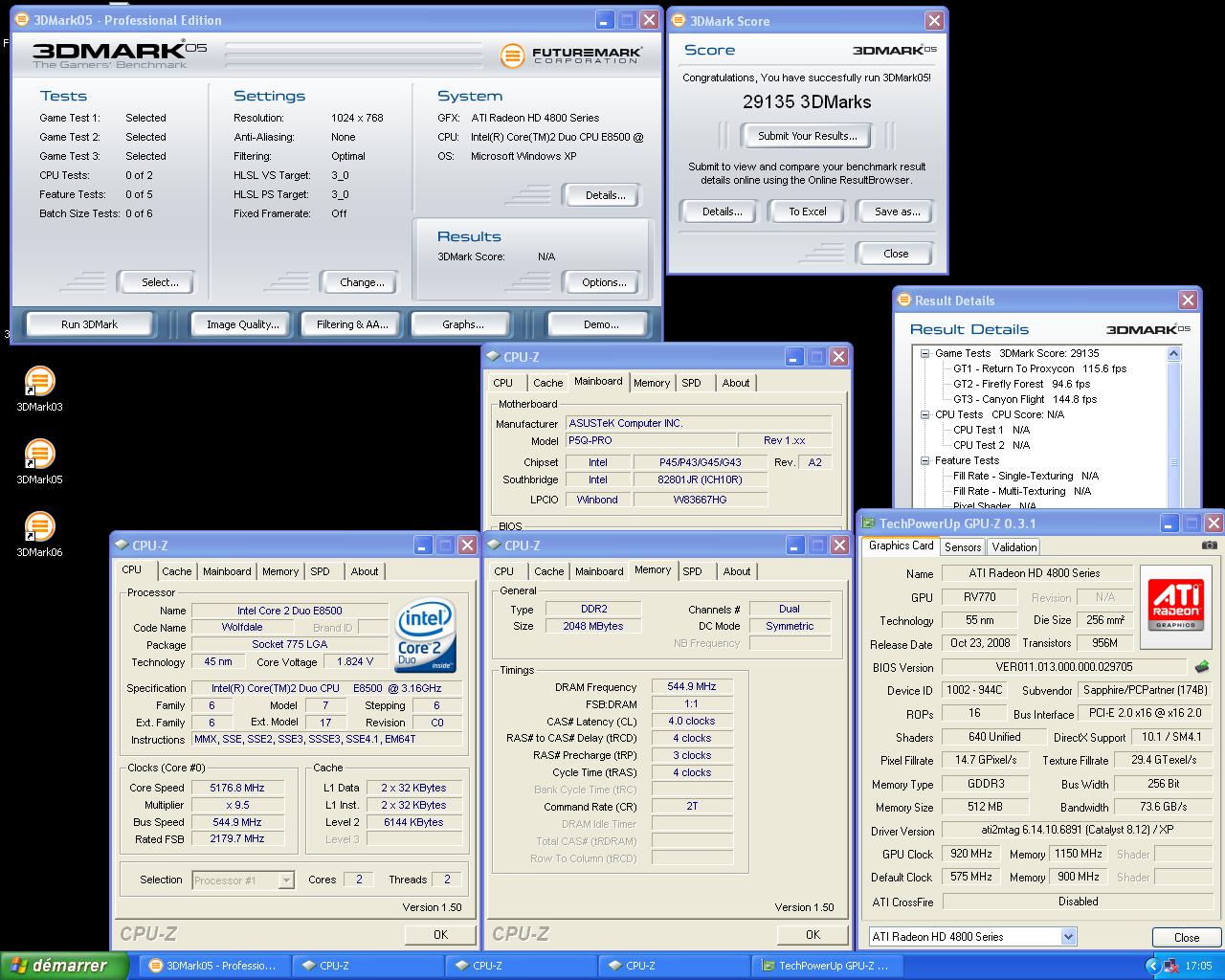Click the taskbar clock showing 17:05
Screen dimensions: 1225x980
tap(1198, 966)
